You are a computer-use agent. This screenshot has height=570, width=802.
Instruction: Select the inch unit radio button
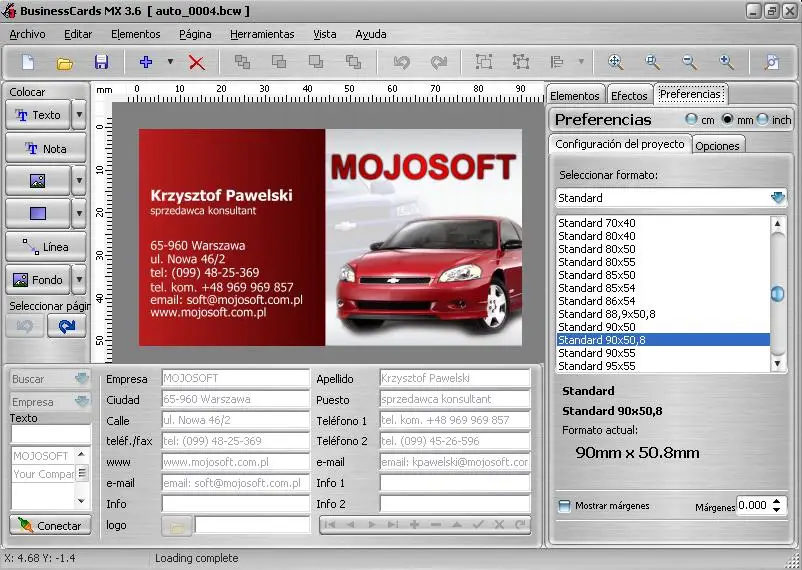point(763,119)
